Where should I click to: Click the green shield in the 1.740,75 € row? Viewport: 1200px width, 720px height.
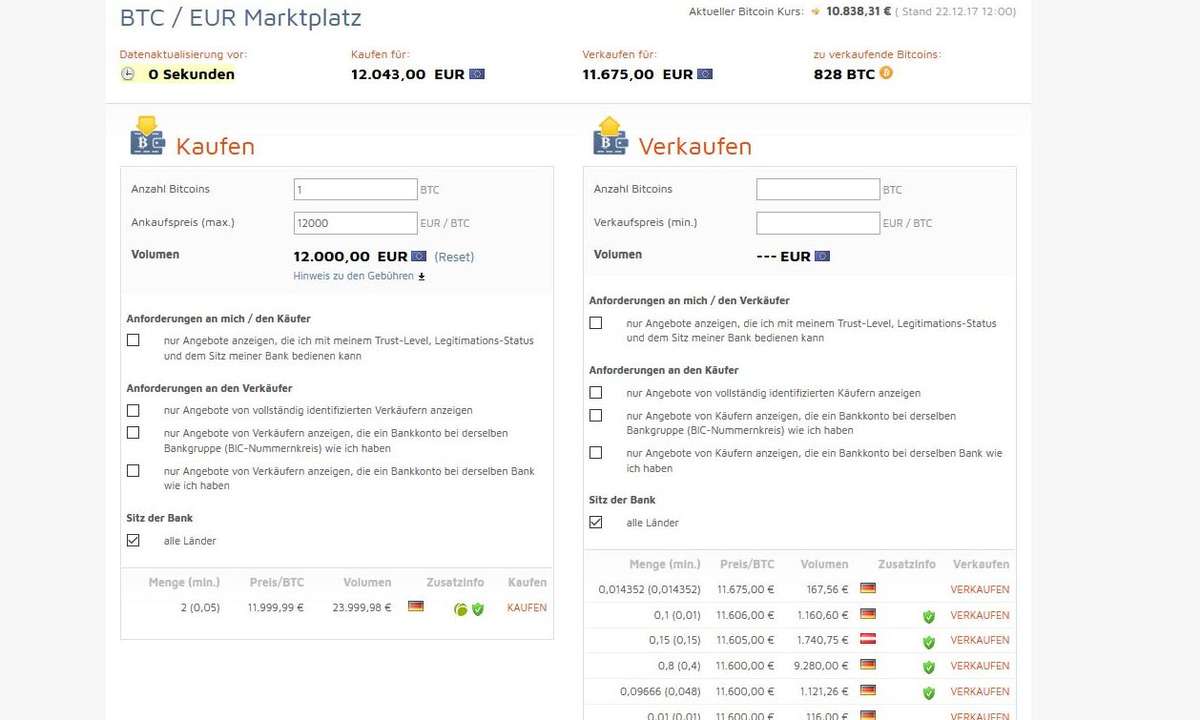(929, 642)
